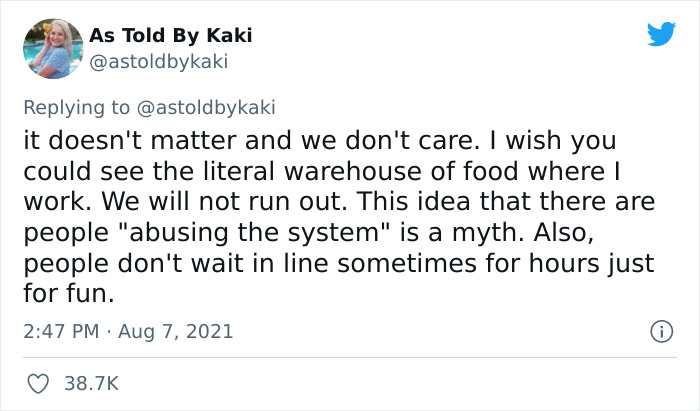This screenshot has width=700, height=411.
Task: Open the 2:47 PM timestamp
Action: tap(60, 331)
